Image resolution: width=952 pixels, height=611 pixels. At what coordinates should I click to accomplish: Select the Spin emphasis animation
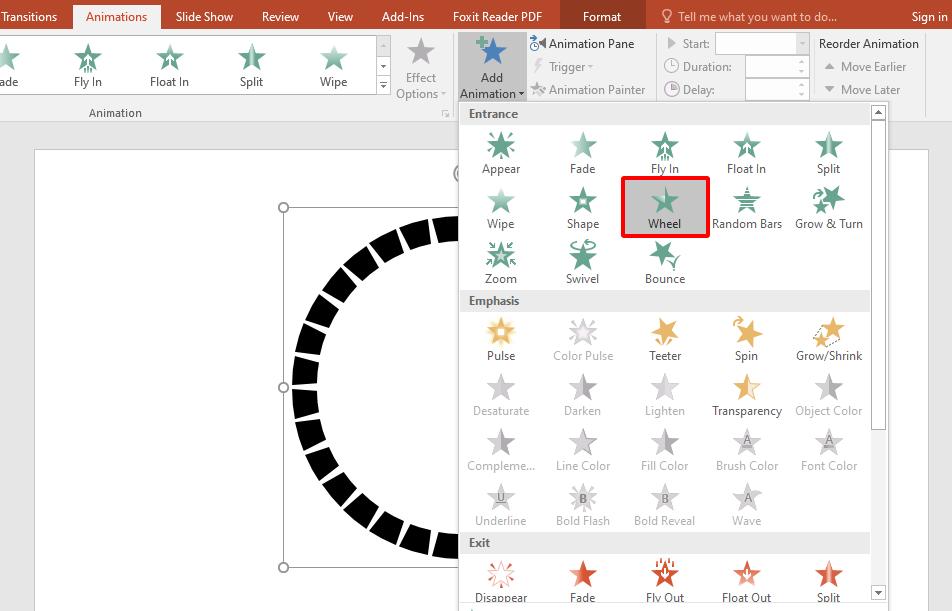(745, 335)
